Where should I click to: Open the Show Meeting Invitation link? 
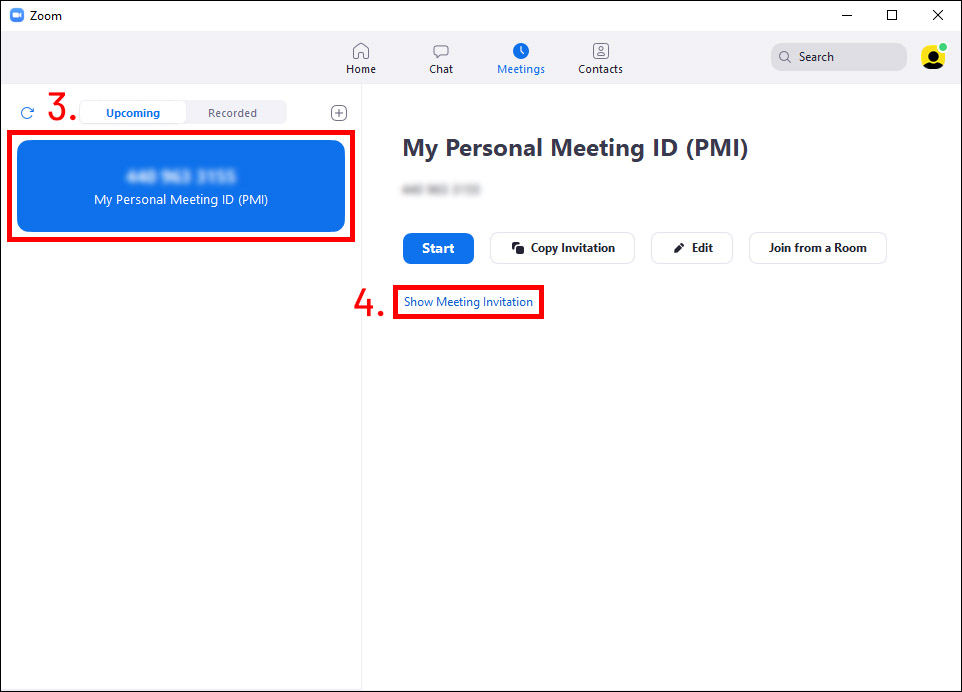[x=468, y=302]
